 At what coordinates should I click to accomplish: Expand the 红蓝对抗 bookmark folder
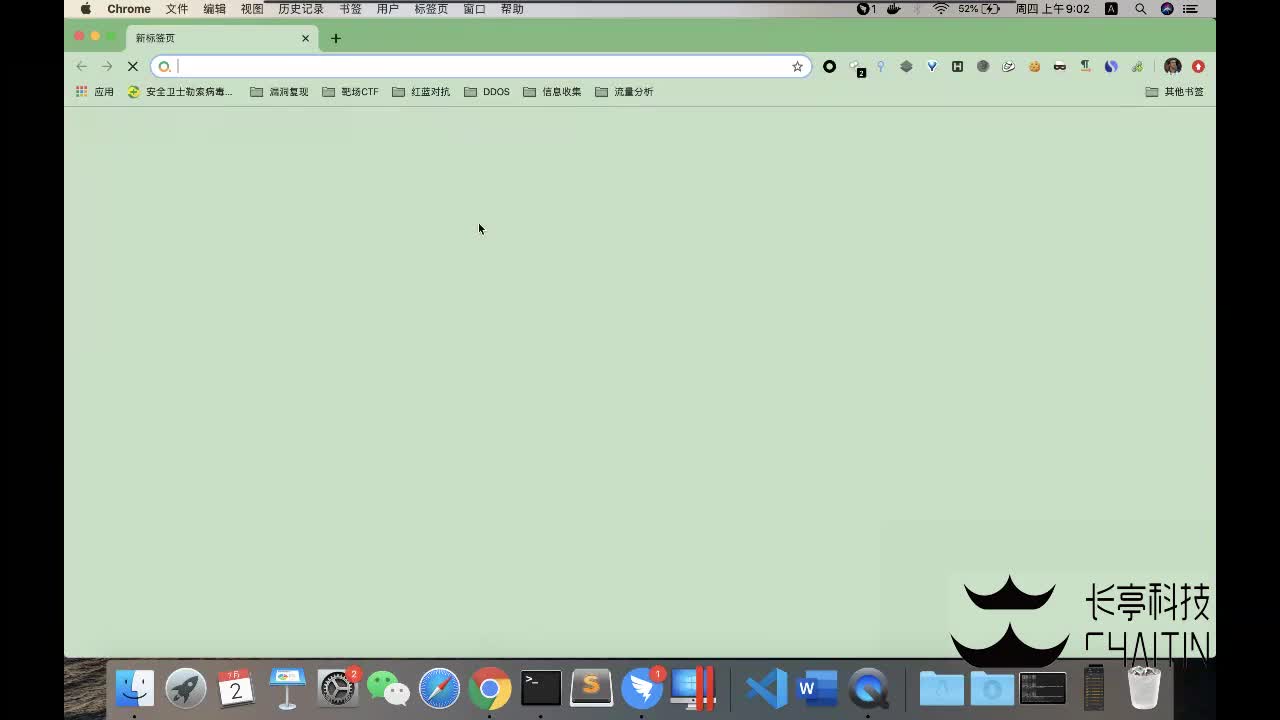421,91
